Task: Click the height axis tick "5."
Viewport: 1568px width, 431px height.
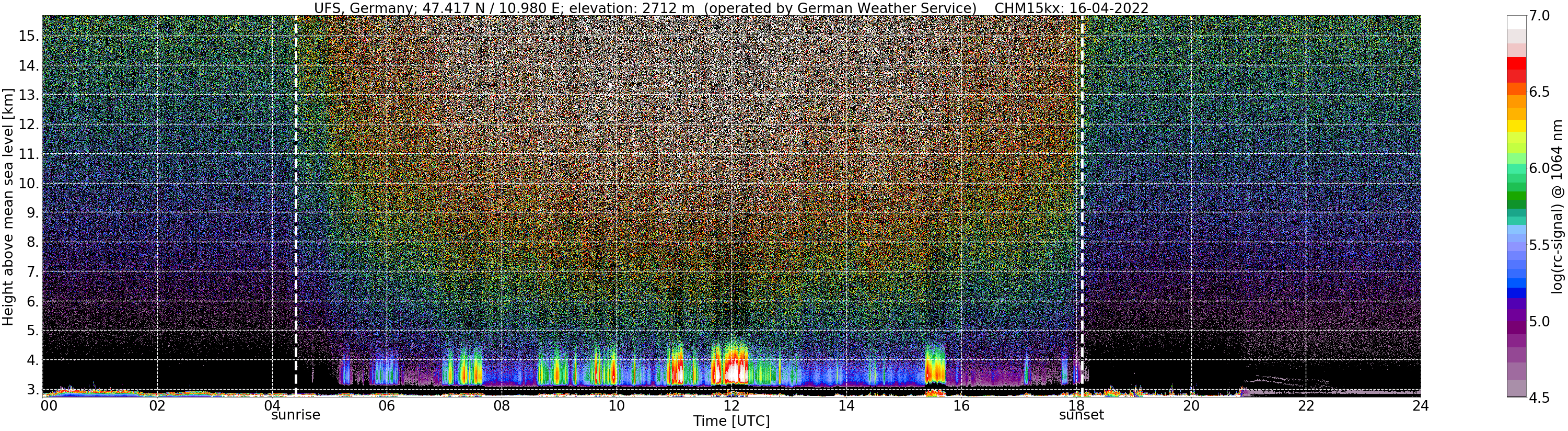Action: coord(32,331)
